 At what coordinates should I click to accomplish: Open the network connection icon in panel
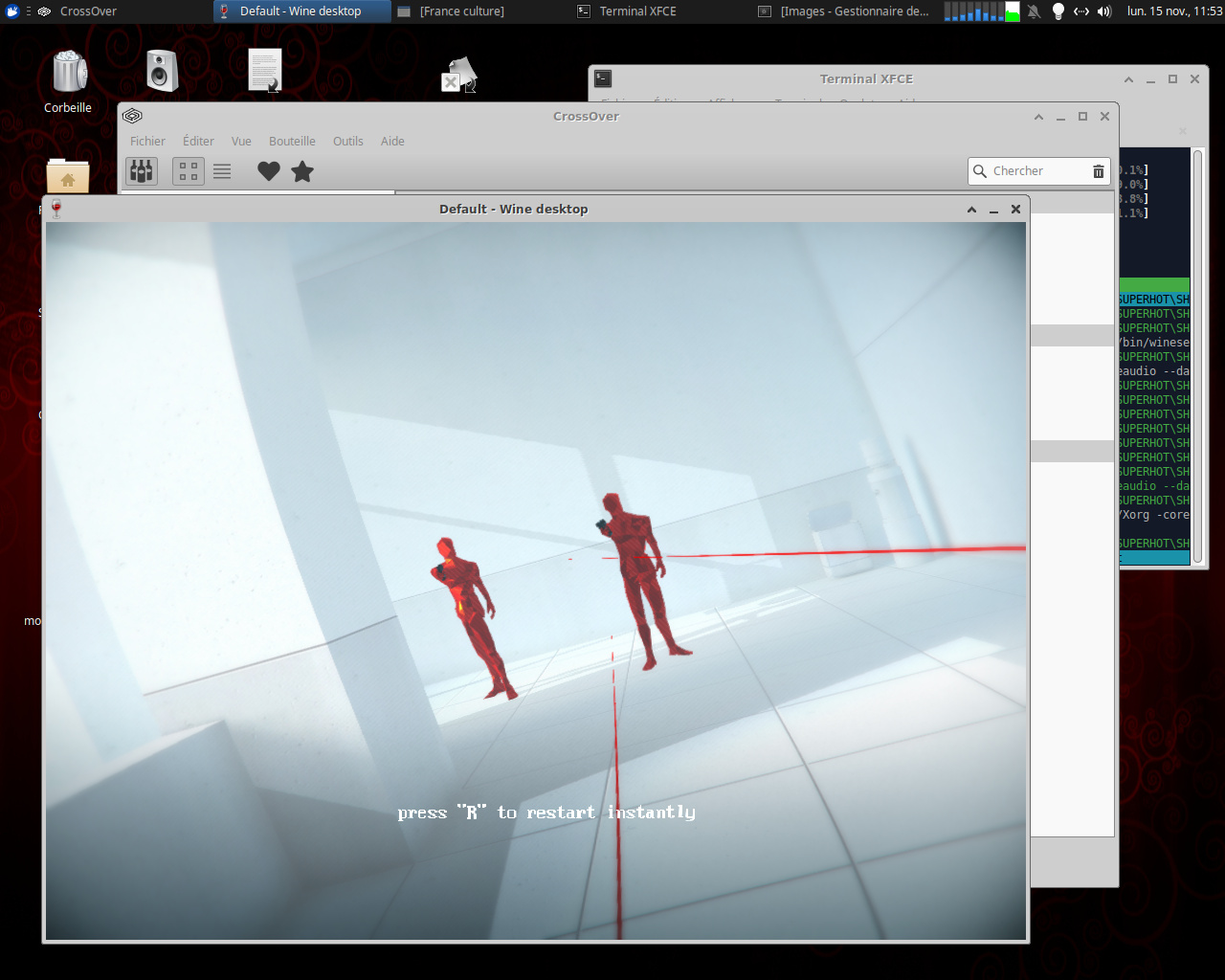(x=1081, y=11)
